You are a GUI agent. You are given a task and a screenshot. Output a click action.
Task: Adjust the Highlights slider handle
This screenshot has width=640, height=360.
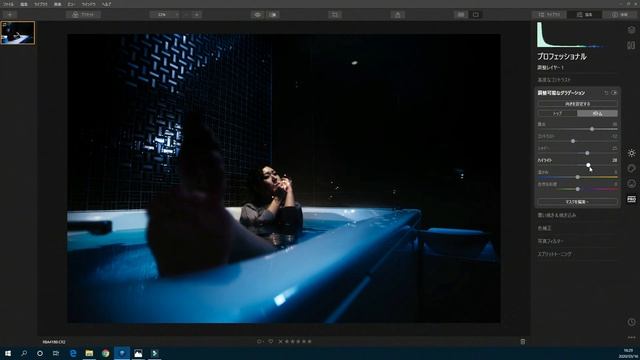(x=588, y=165)
